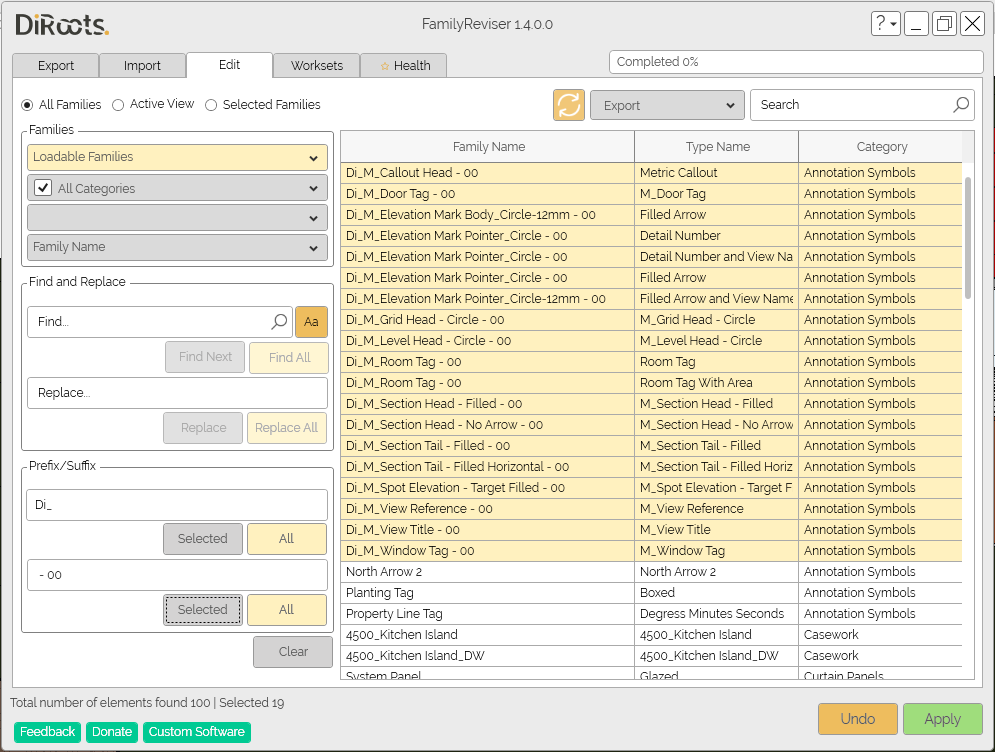Minimize the FamilyReviser window
Viewport: 995px width, 752px height.
[x=916, y=24]
